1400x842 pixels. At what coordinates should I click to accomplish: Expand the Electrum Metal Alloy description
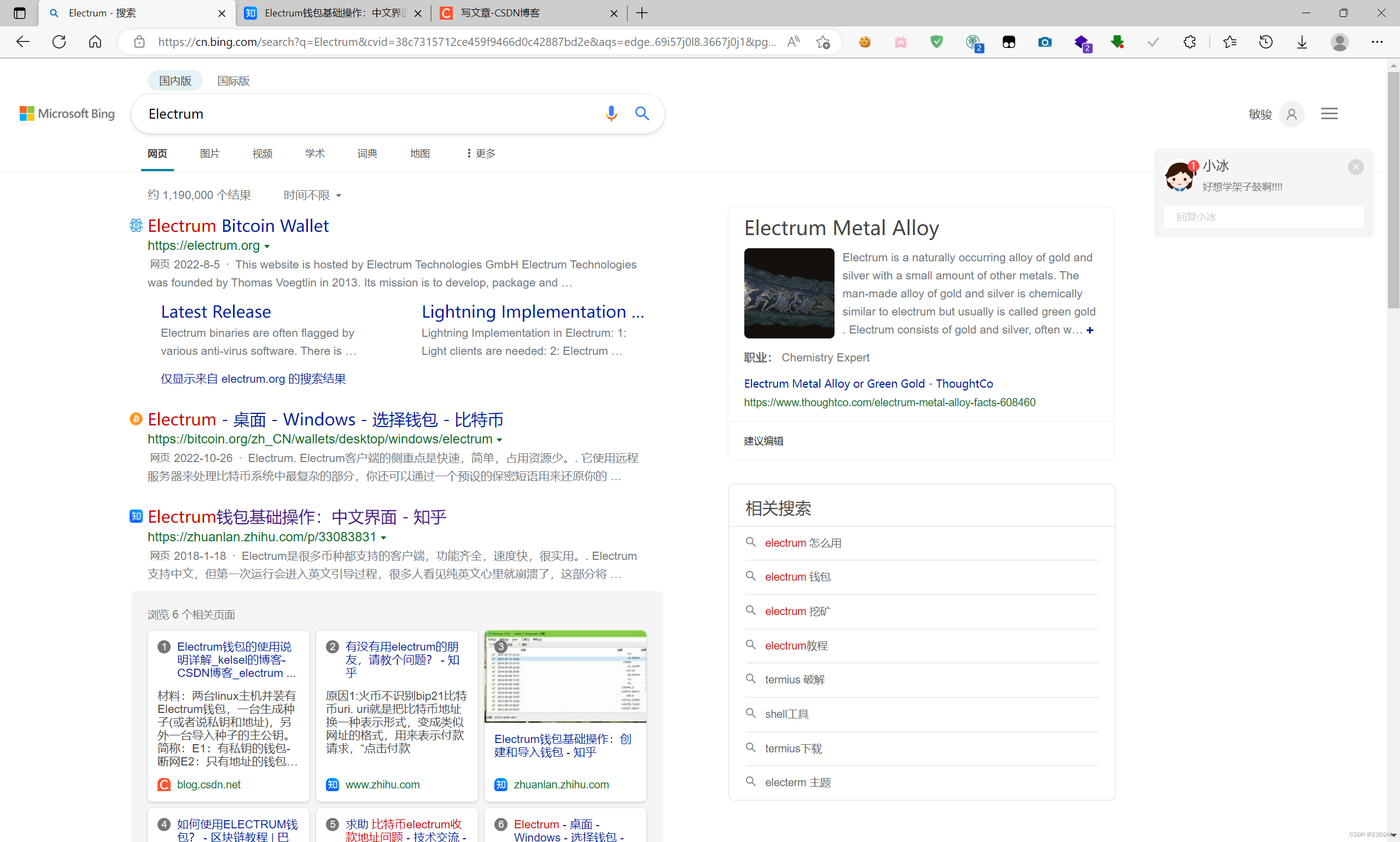coord(1089,330)
